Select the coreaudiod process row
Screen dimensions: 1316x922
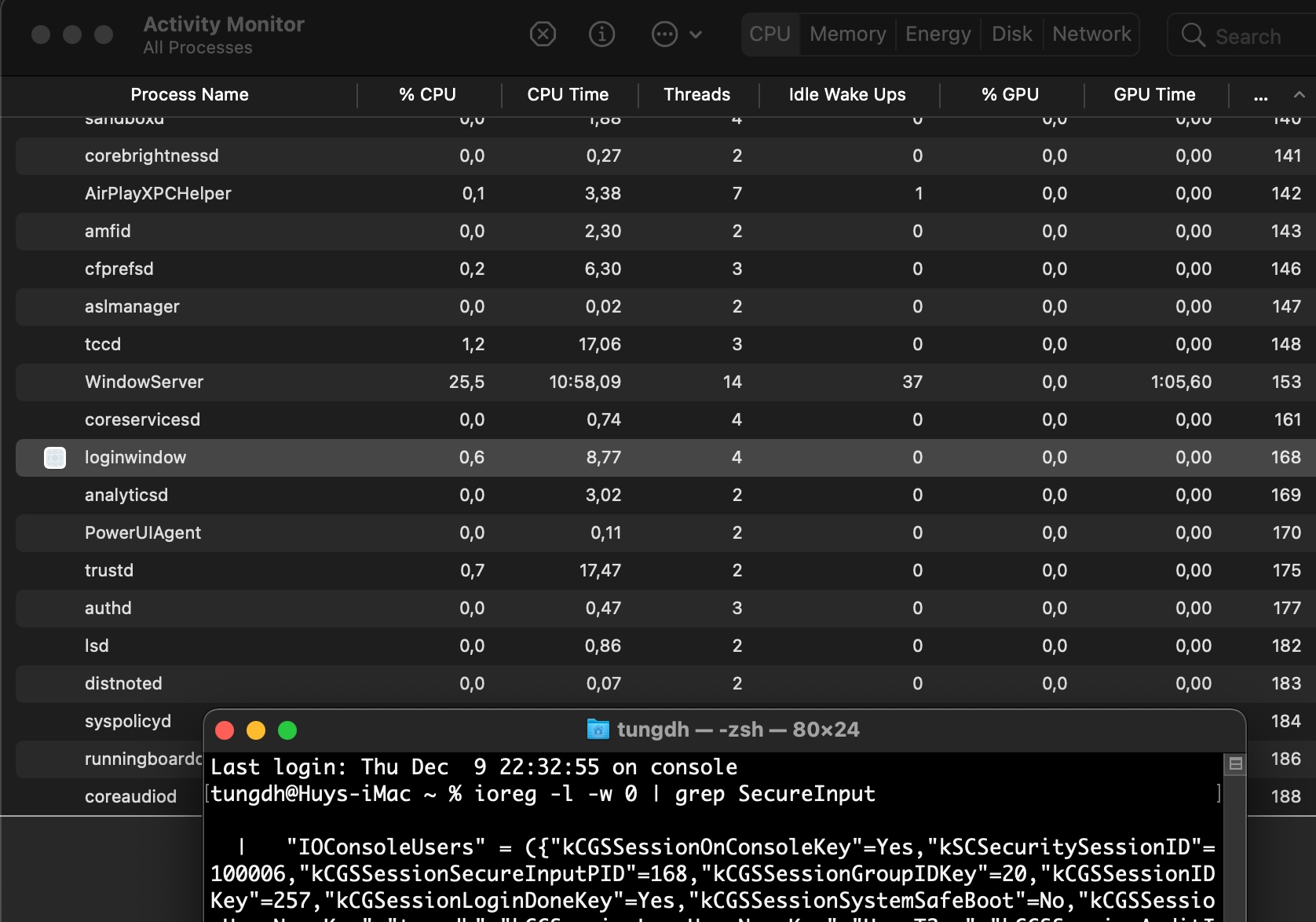click(x=130, y=796)
